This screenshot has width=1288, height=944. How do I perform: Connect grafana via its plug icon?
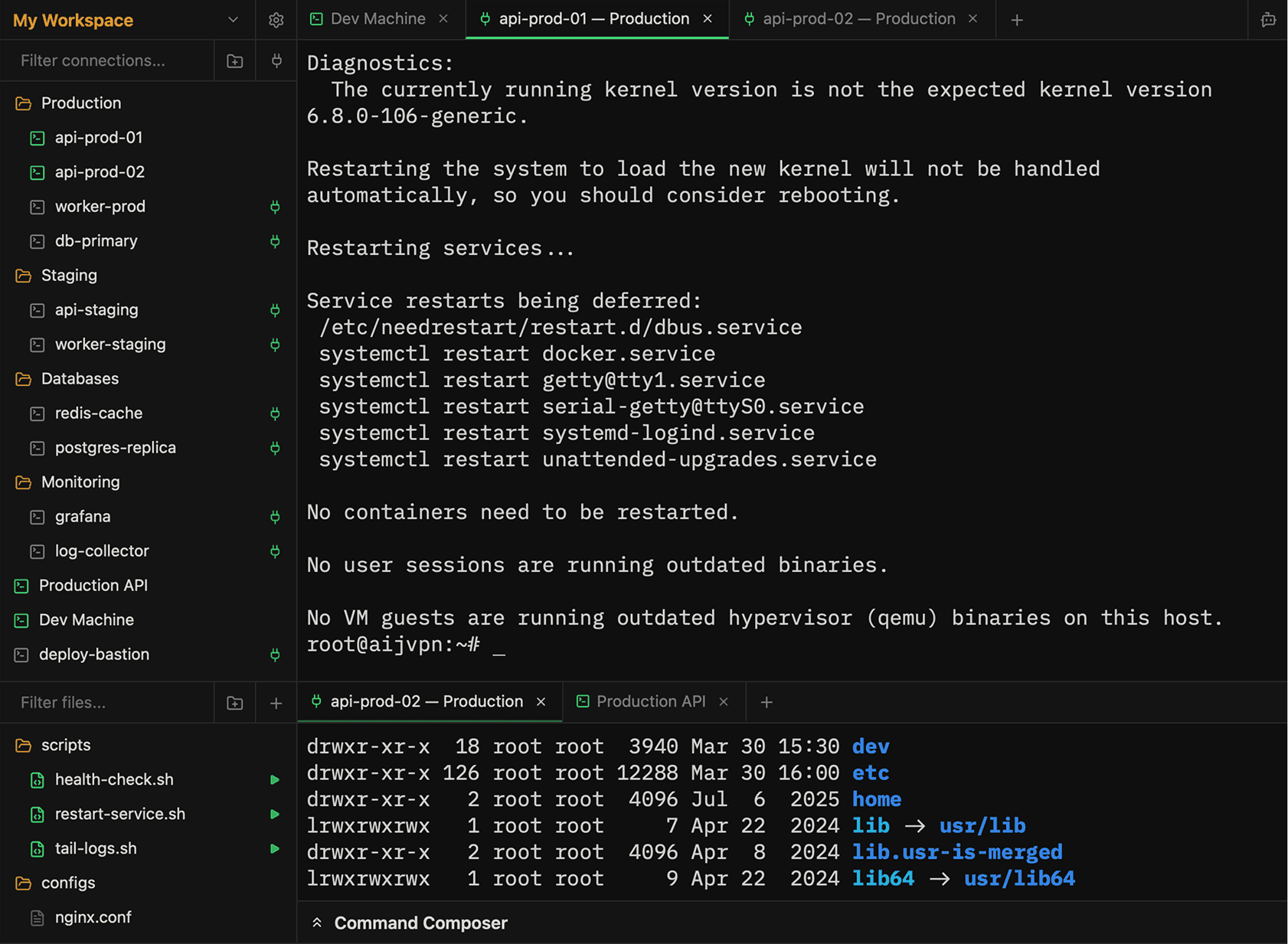pyautogui.click(x=275, y=517)
